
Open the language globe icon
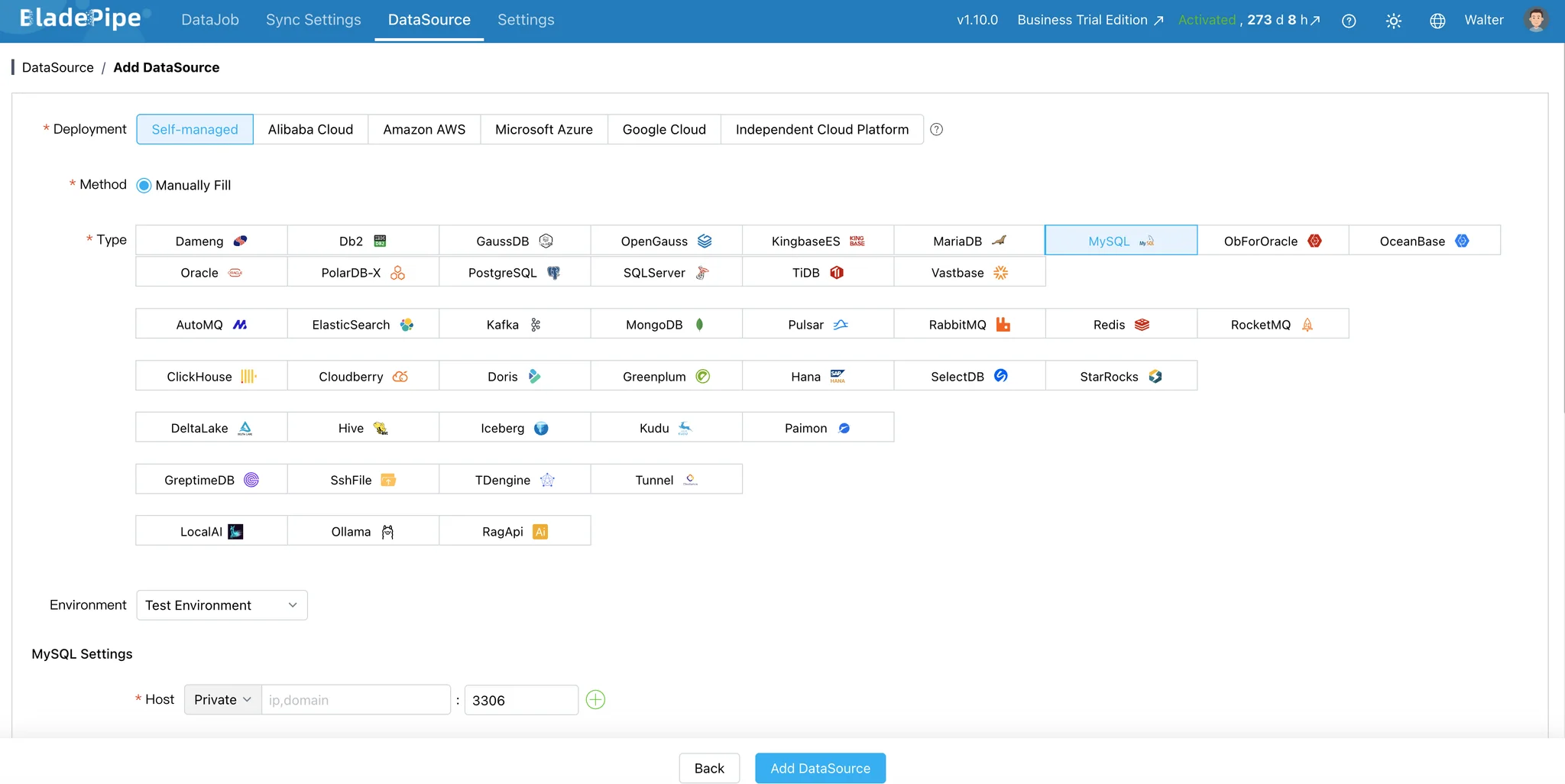pos(1437,21)
